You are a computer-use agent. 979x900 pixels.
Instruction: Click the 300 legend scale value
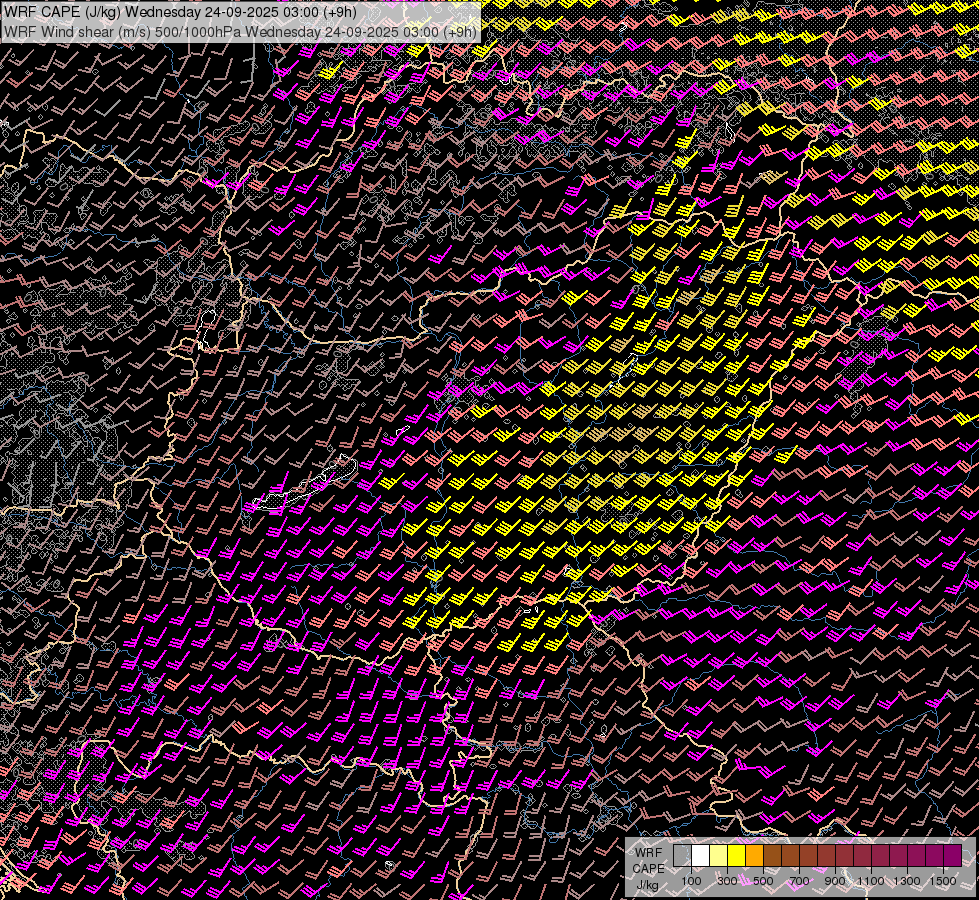[727, 880]
